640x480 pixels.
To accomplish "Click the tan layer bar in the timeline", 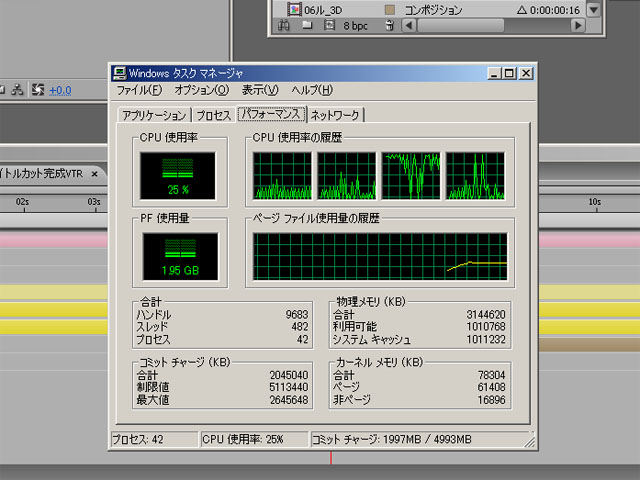I will [x=589, y=344].
